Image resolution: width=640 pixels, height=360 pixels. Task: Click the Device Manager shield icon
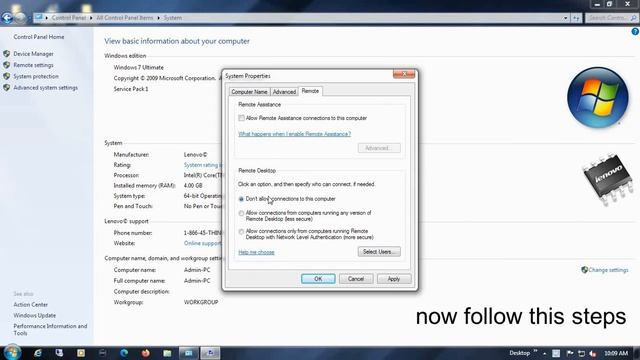tap(7, 53)
